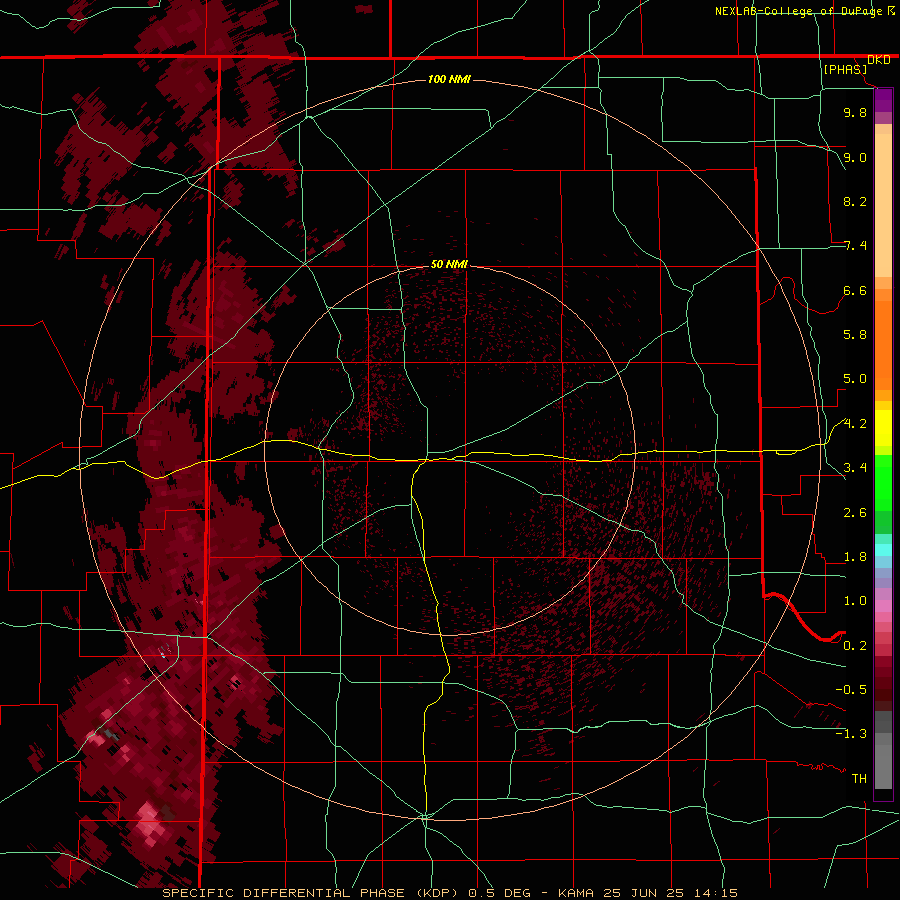
Task: Pick the yellow segment of the color bar
Action: coord(883,428)
